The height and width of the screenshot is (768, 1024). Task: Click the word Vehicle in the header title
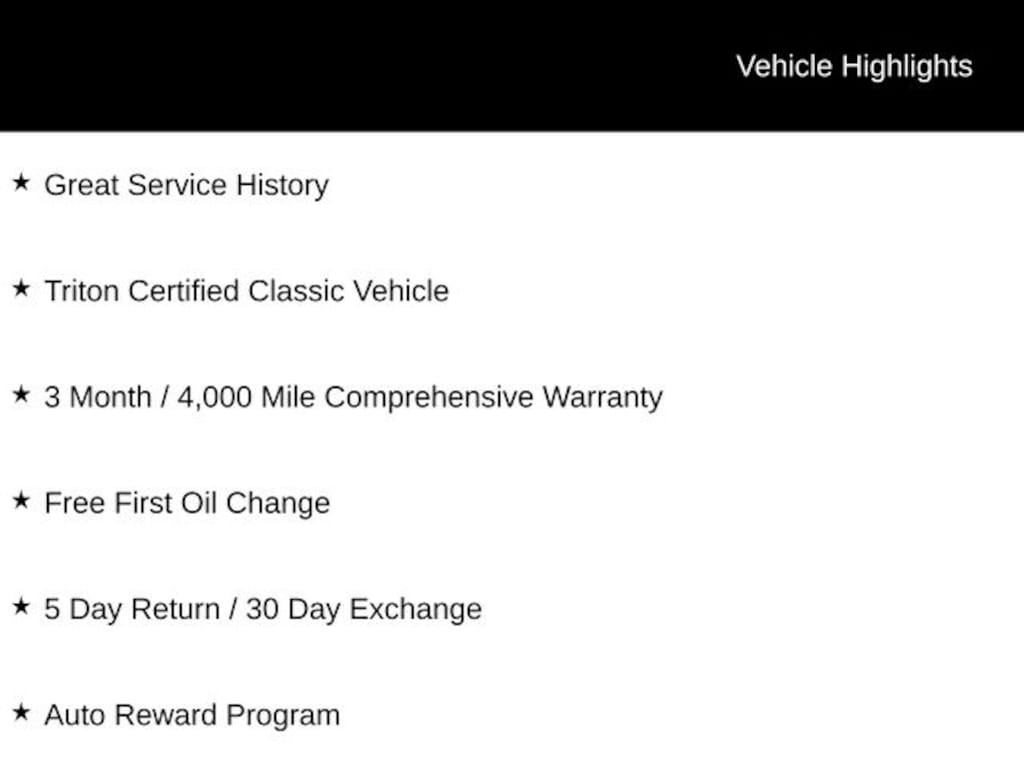click(784, 66)
